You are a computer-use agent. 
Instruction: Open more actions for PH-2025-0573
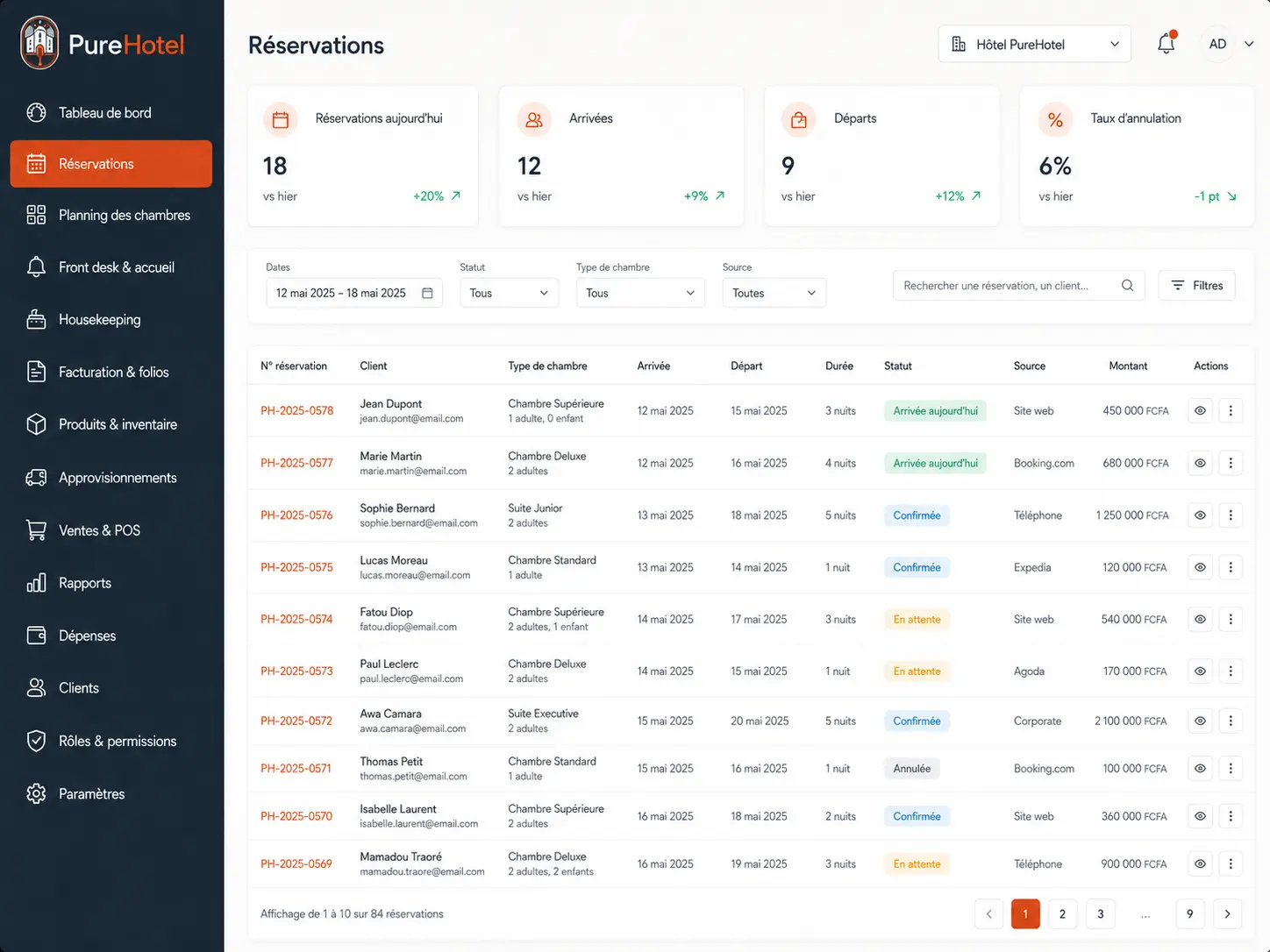(1231, 671)
